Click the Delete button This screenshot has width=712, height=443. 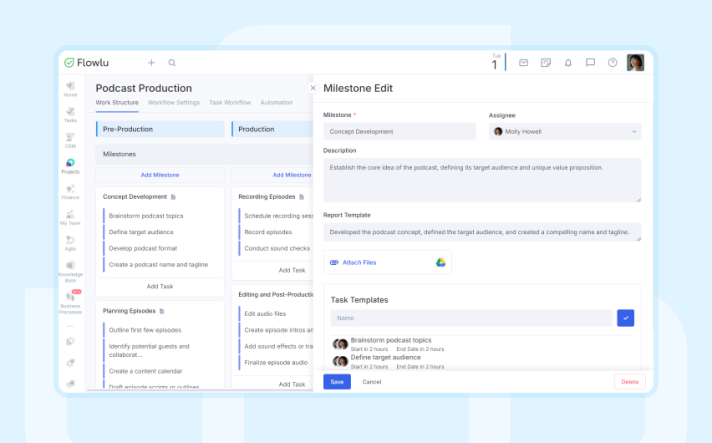tap(629, 382)
